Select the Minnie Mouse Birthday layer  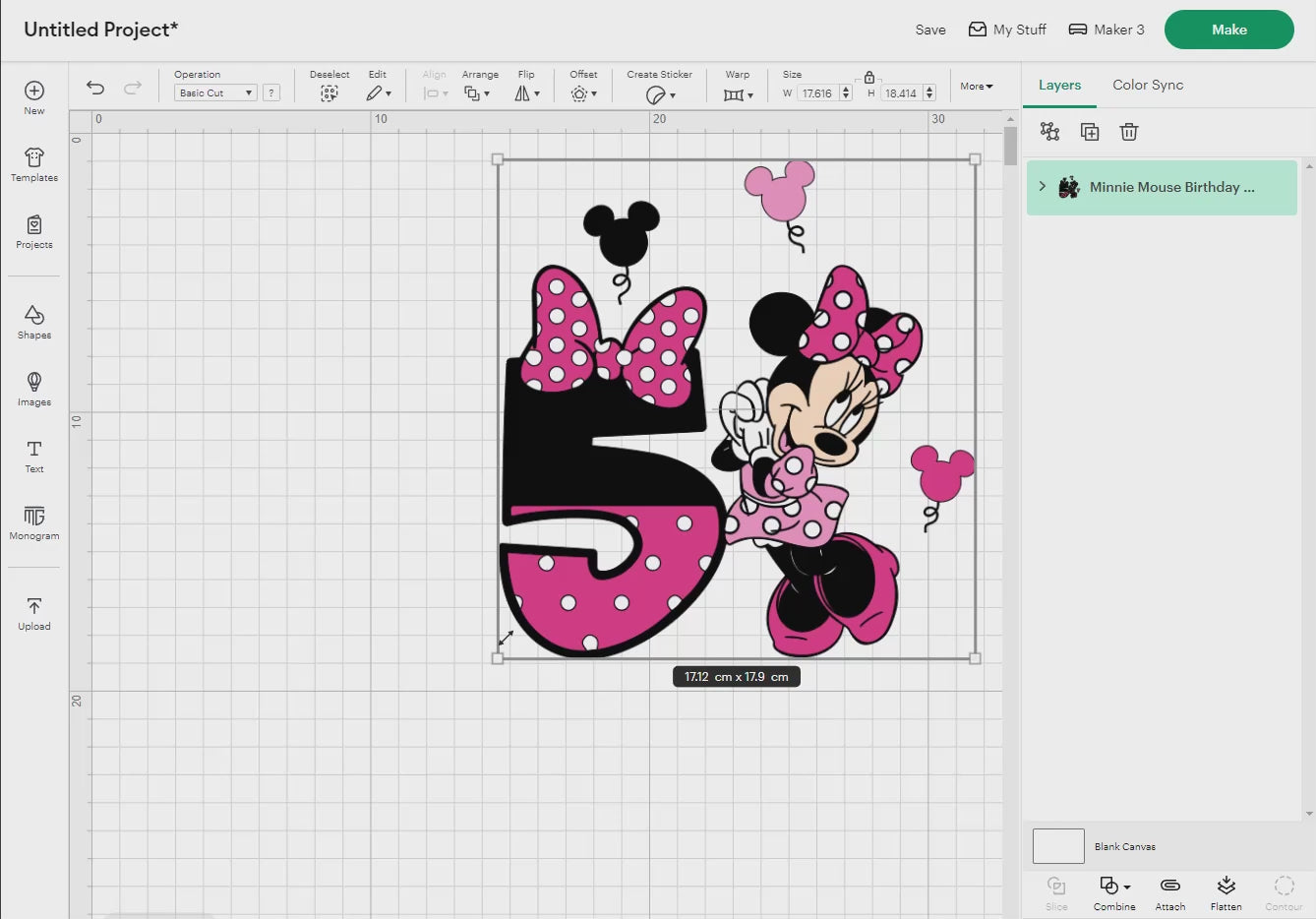pos(1162,187)
